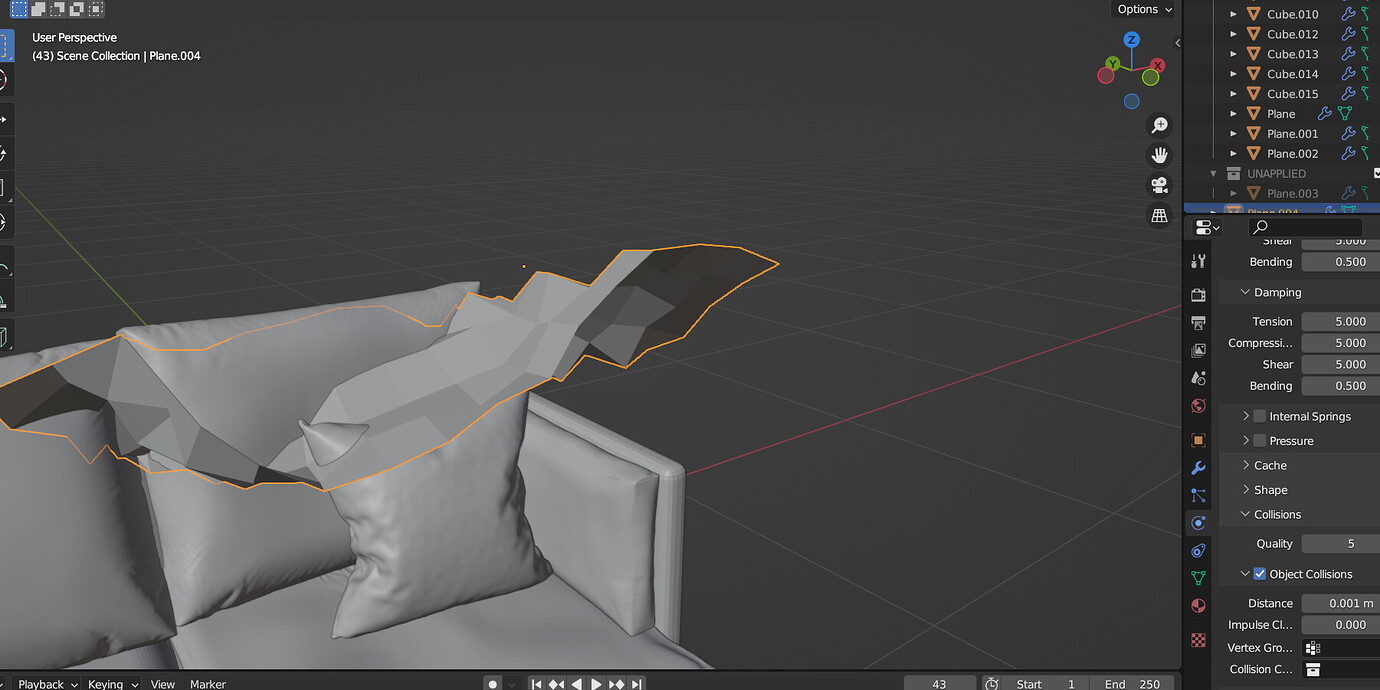Open the Scene properties tab
Image resolution: width=1380 pixels, height=690 pixels.
(1198, 378)
